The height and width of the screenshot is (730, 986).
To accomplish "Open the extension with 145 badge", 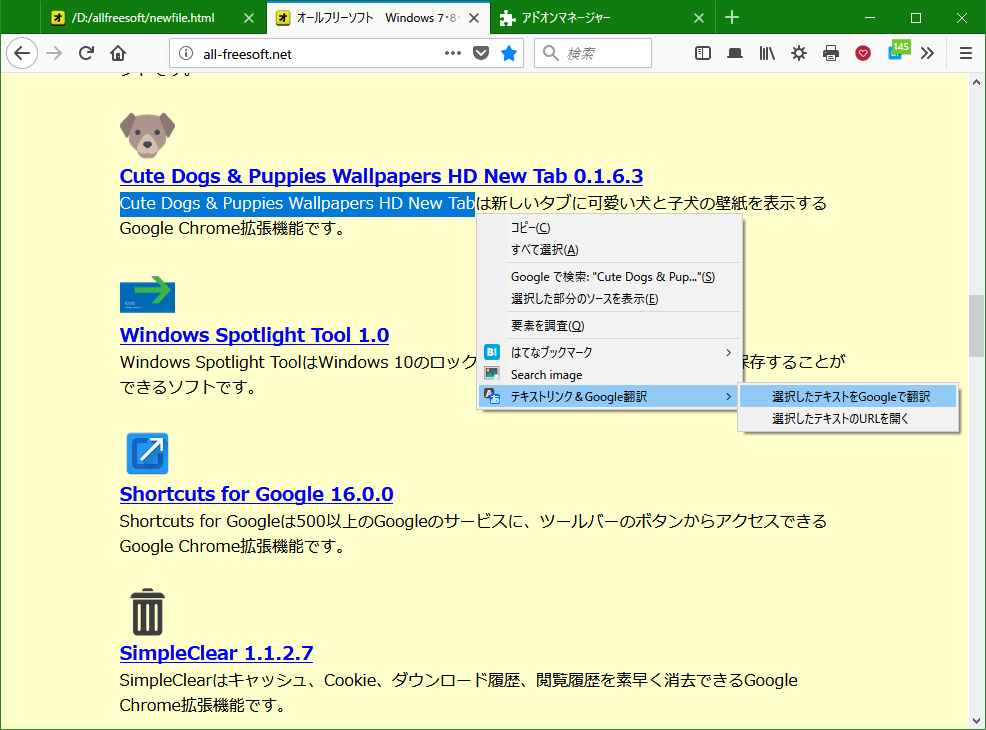I will click(898, 51).
